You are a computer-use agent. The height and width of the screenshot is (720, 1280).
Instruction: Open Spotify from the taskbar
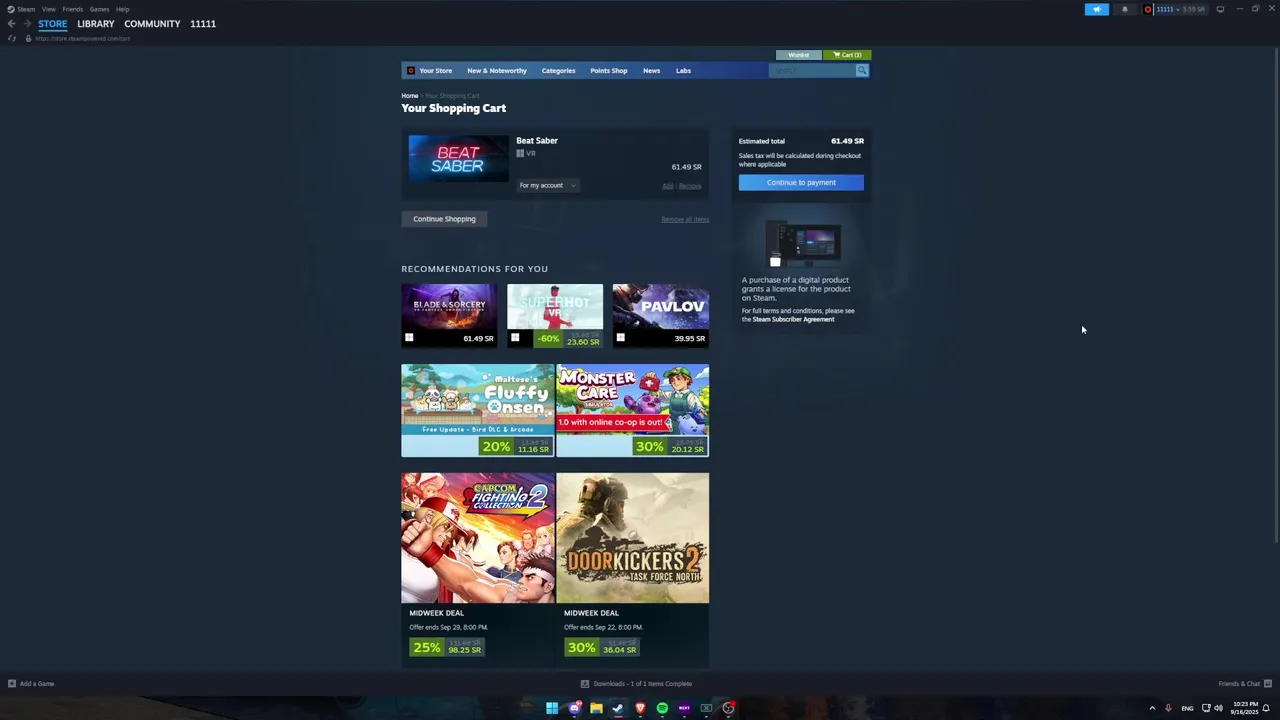coord(662,708)
